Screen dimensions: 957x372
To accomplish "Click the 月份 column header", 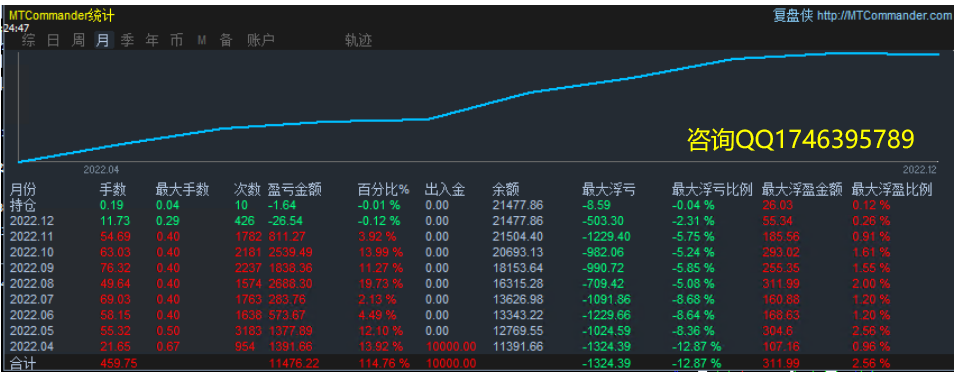I will pos(23,190).
